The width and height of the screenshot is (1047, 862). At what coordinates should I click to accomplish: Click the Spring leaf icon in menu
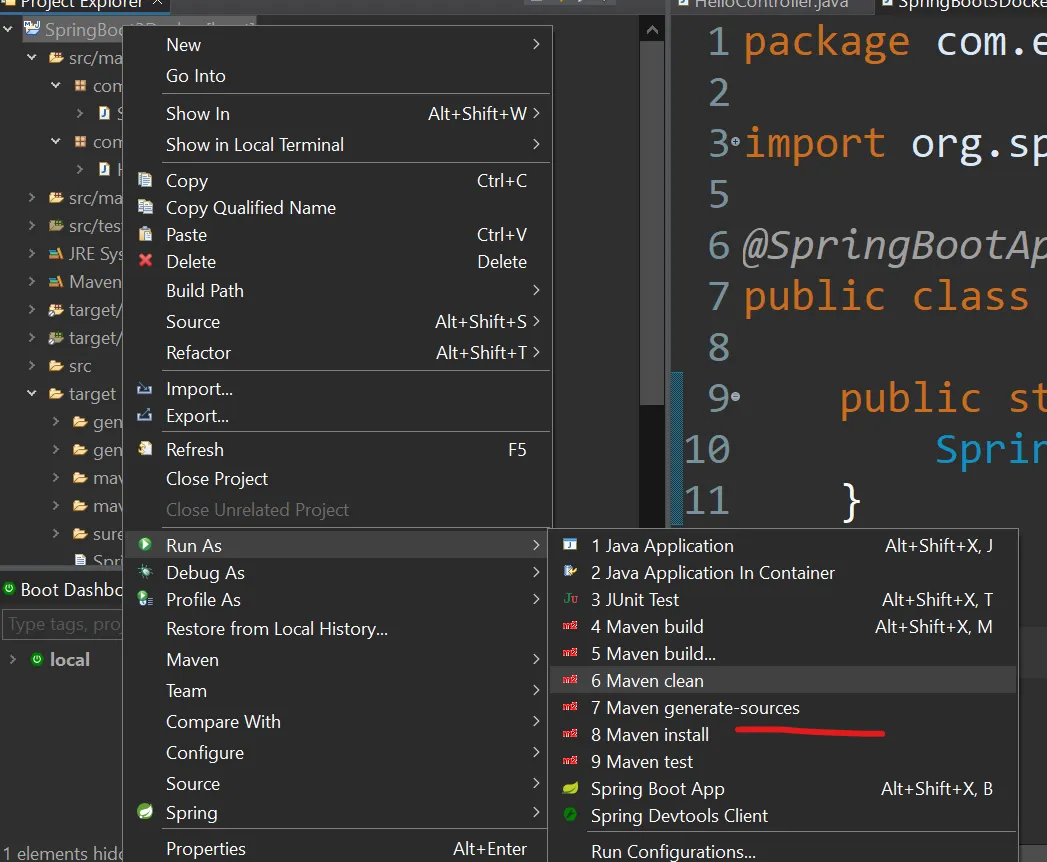[146, 812]
